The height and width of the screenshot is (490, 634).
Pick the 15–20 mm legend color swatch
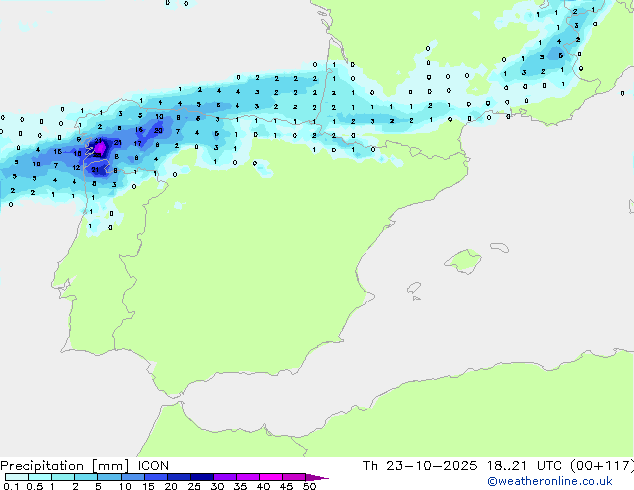(x=156, y=477)
